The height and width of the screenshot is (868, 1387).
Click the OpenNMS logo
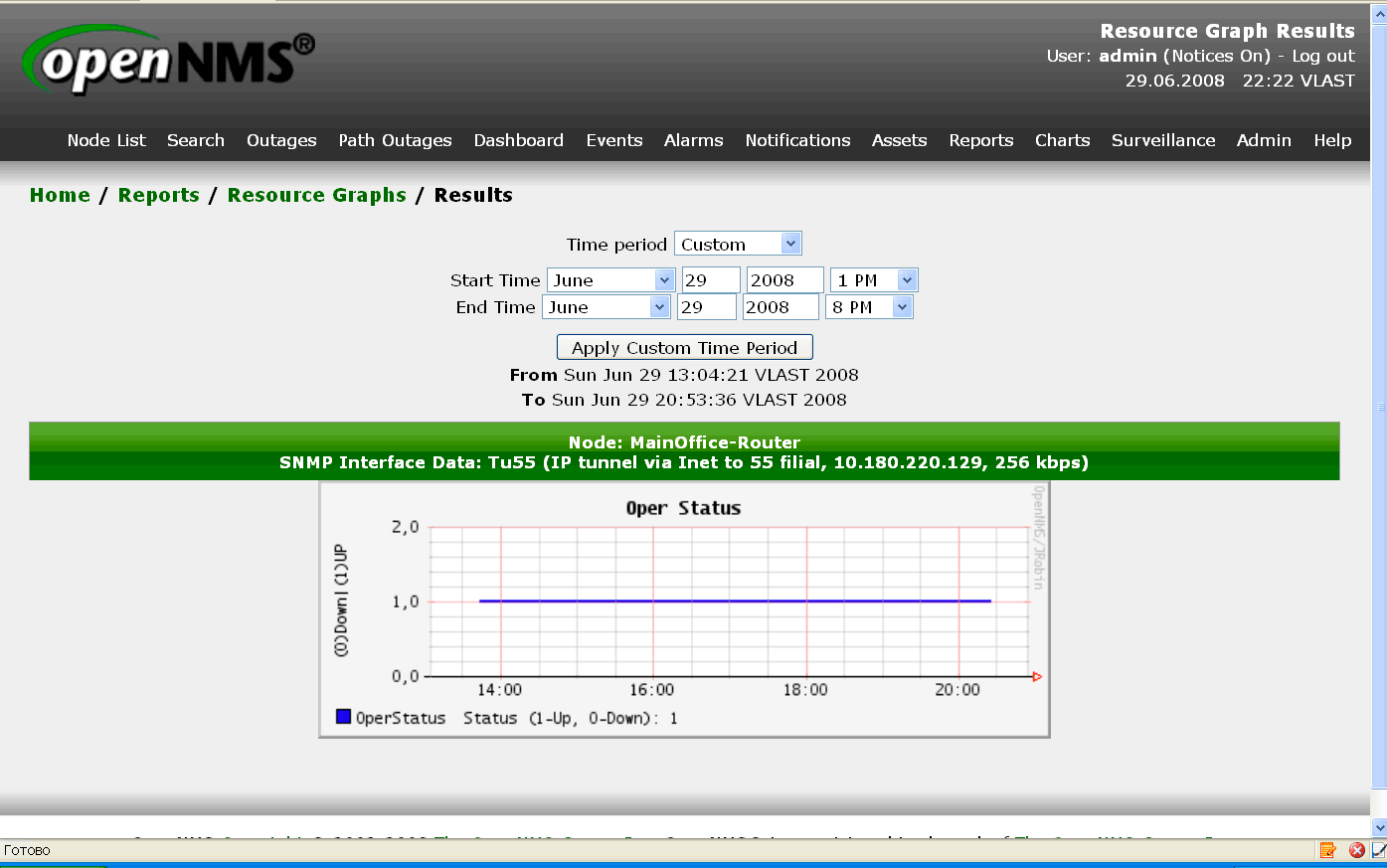(x=167, y=60)
